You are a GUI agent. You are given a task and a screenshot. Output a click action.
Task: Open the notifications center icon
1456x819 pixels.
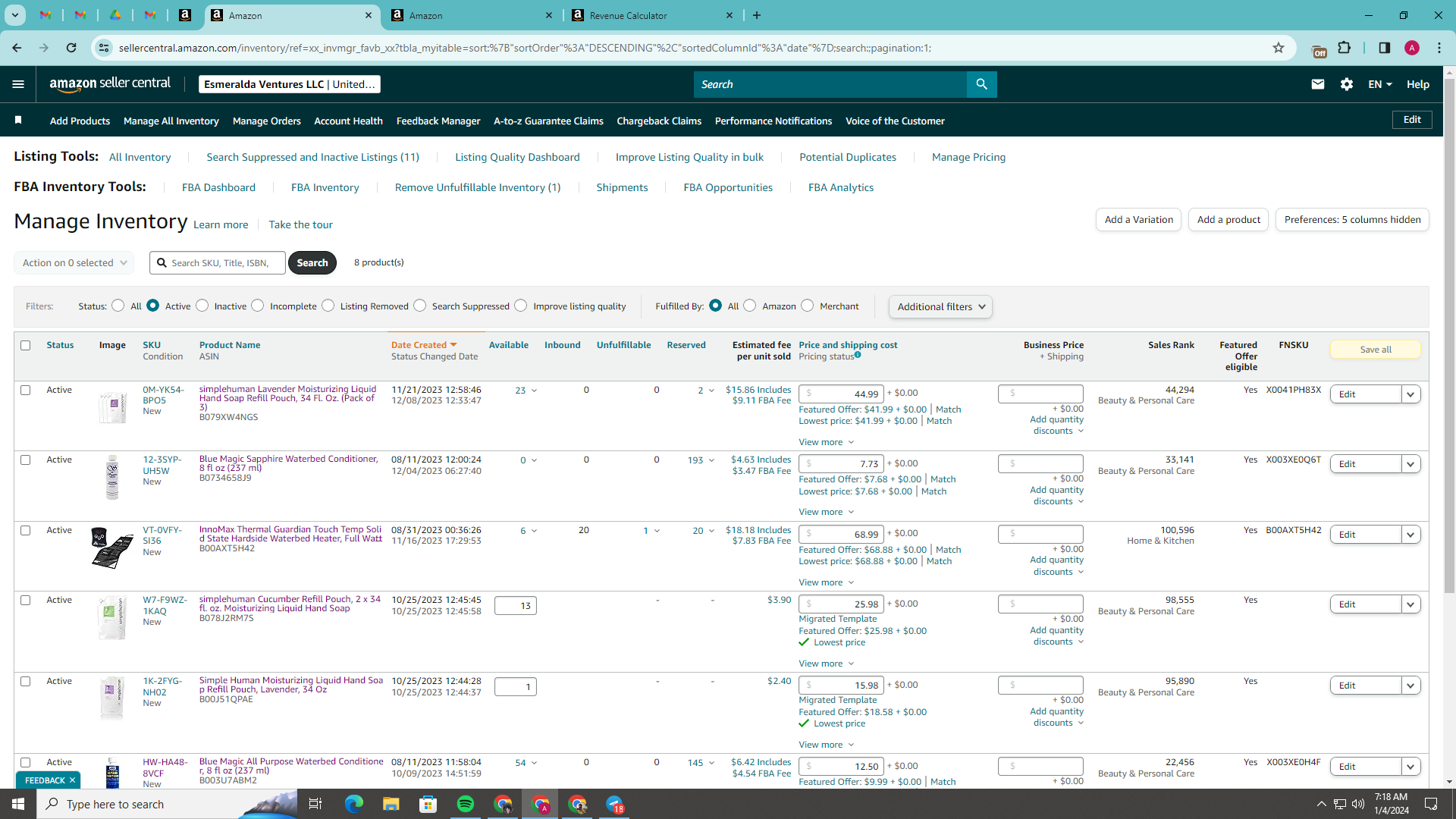[x=1431, y=804]
